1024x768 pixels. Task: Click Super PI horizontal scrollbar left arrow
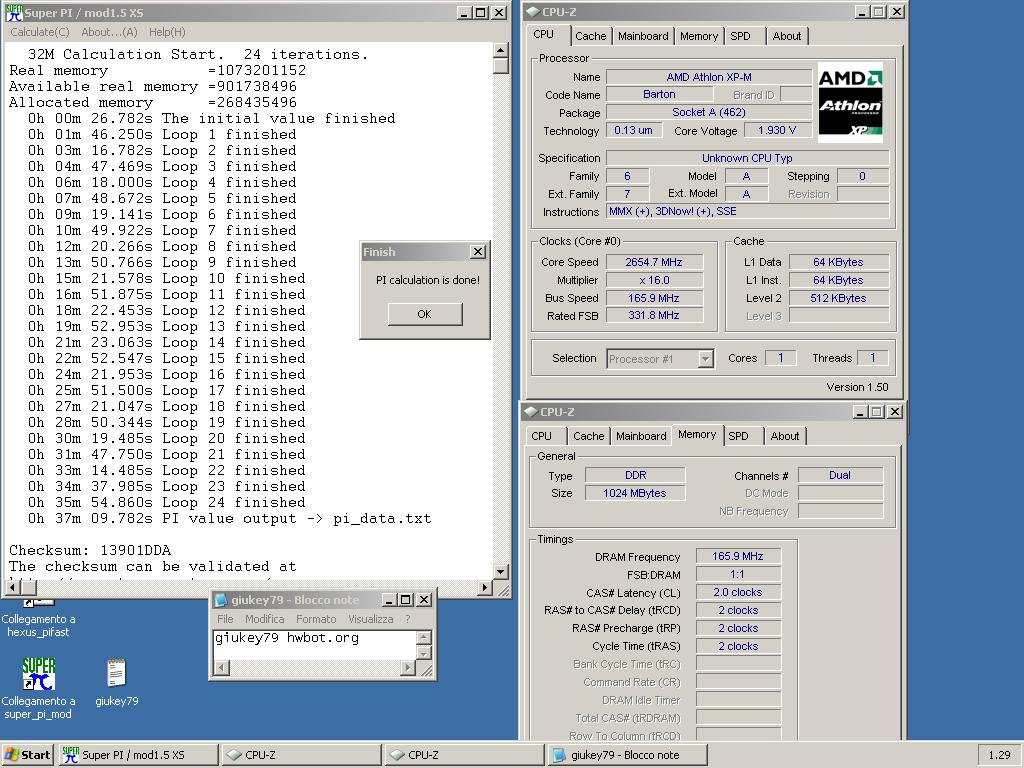click(x=12, y=588)
